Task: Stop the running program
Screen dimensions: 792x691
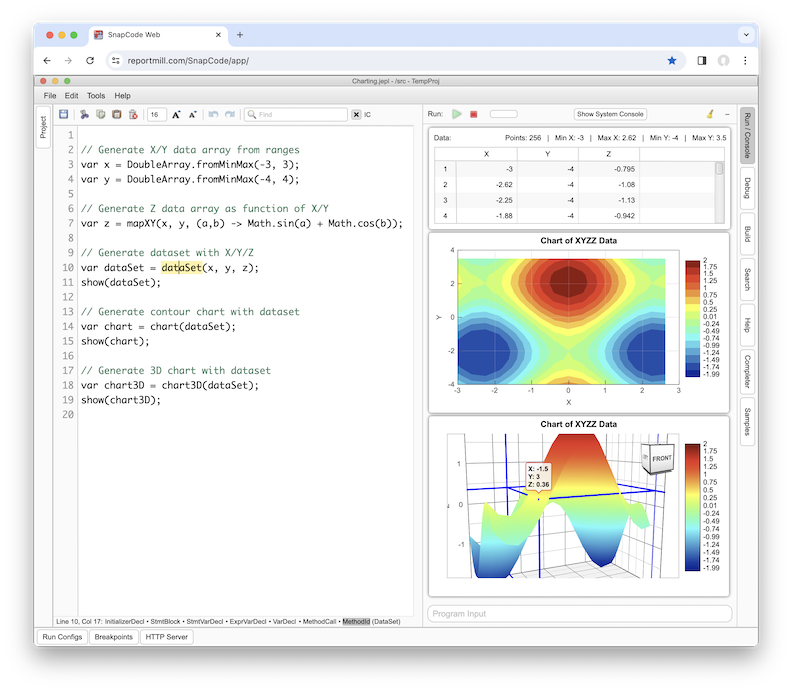Action: coord(473,115)
